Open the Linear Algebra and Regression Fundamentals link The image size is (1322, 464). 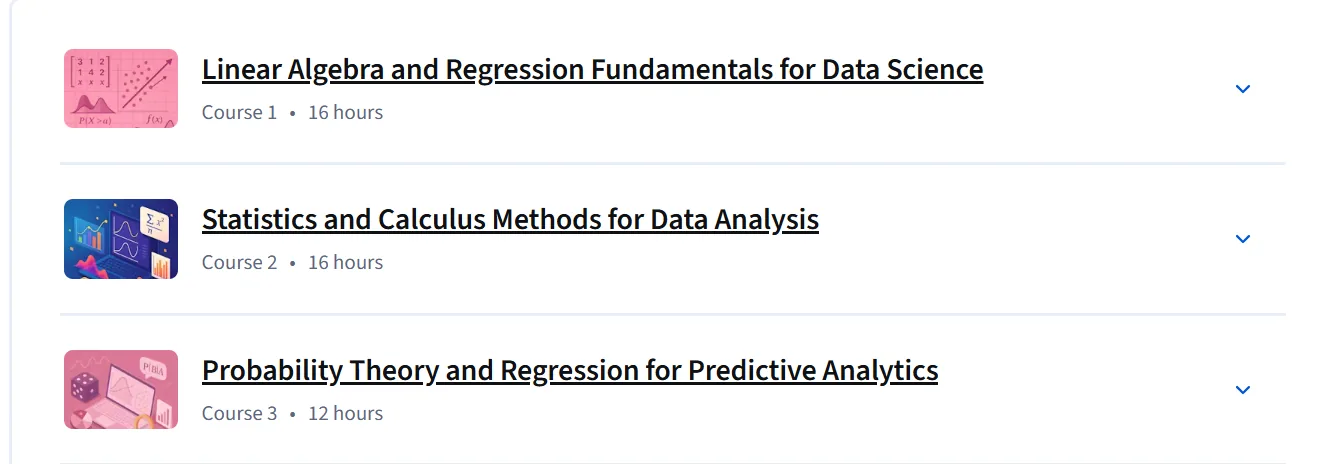click(592, 69)
